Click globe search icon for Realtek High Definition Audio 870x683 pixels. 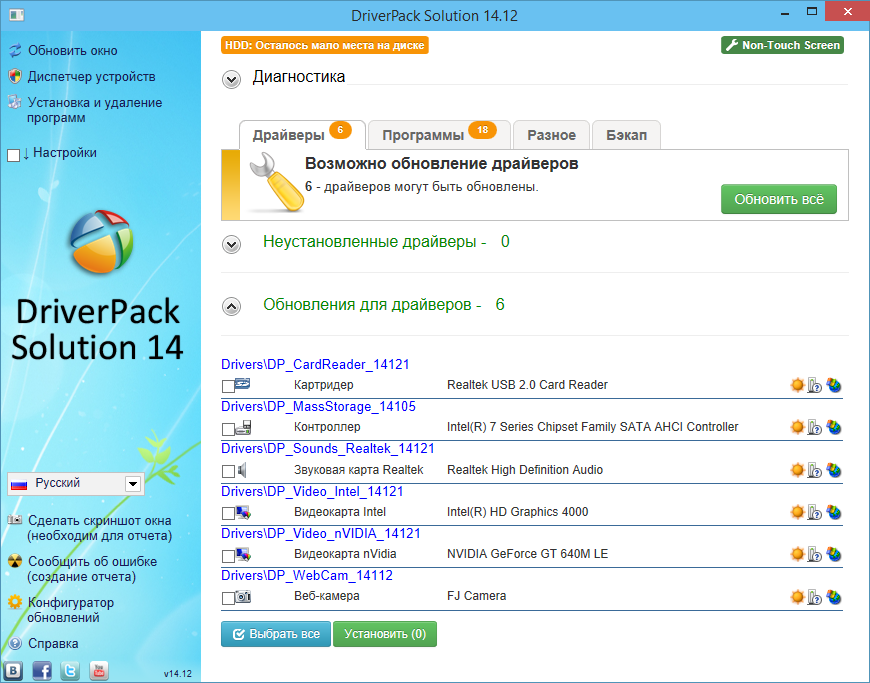click(x=833, y=470)
